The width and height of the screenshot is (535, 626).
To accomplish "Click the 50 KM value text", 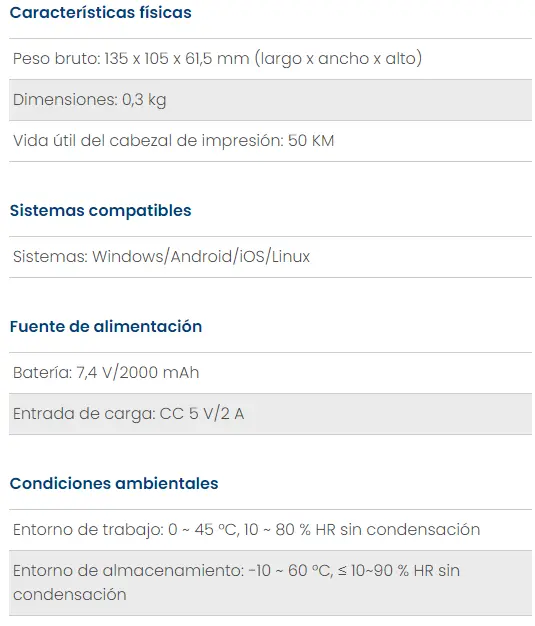I will [311, 141].
